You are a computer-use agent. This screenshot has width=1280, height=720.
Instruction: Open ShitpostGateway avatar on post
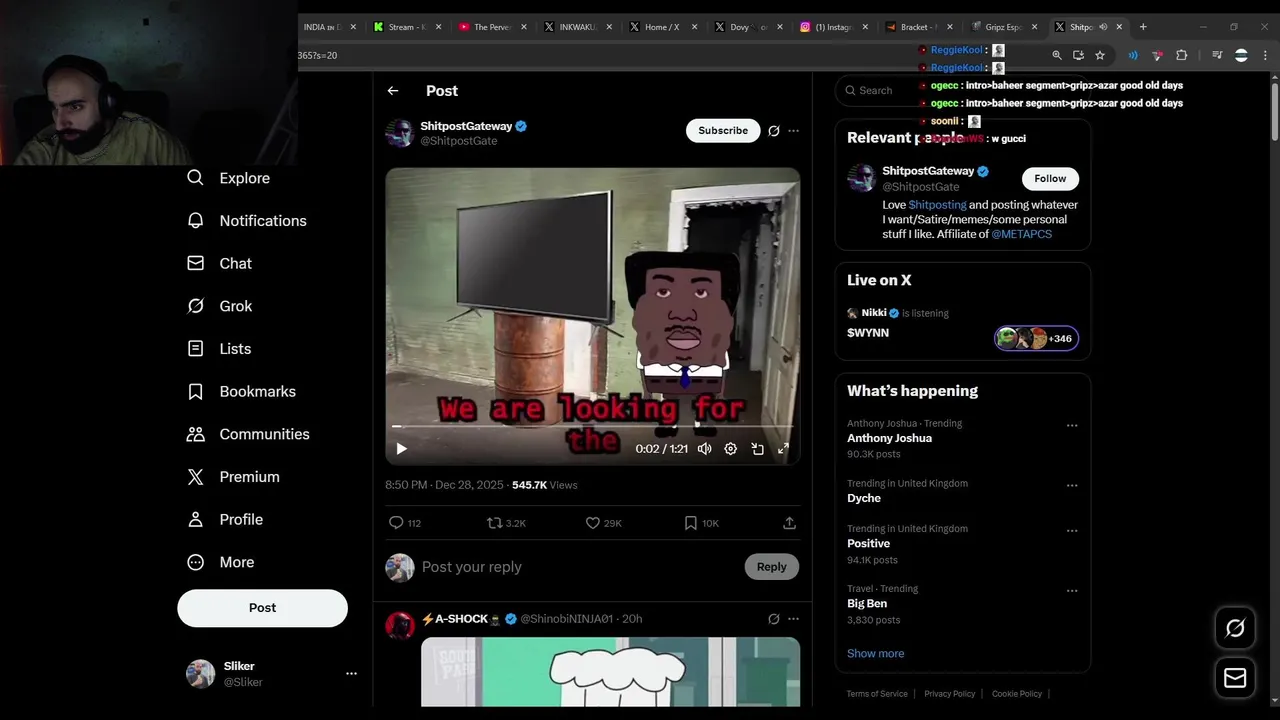400,133
